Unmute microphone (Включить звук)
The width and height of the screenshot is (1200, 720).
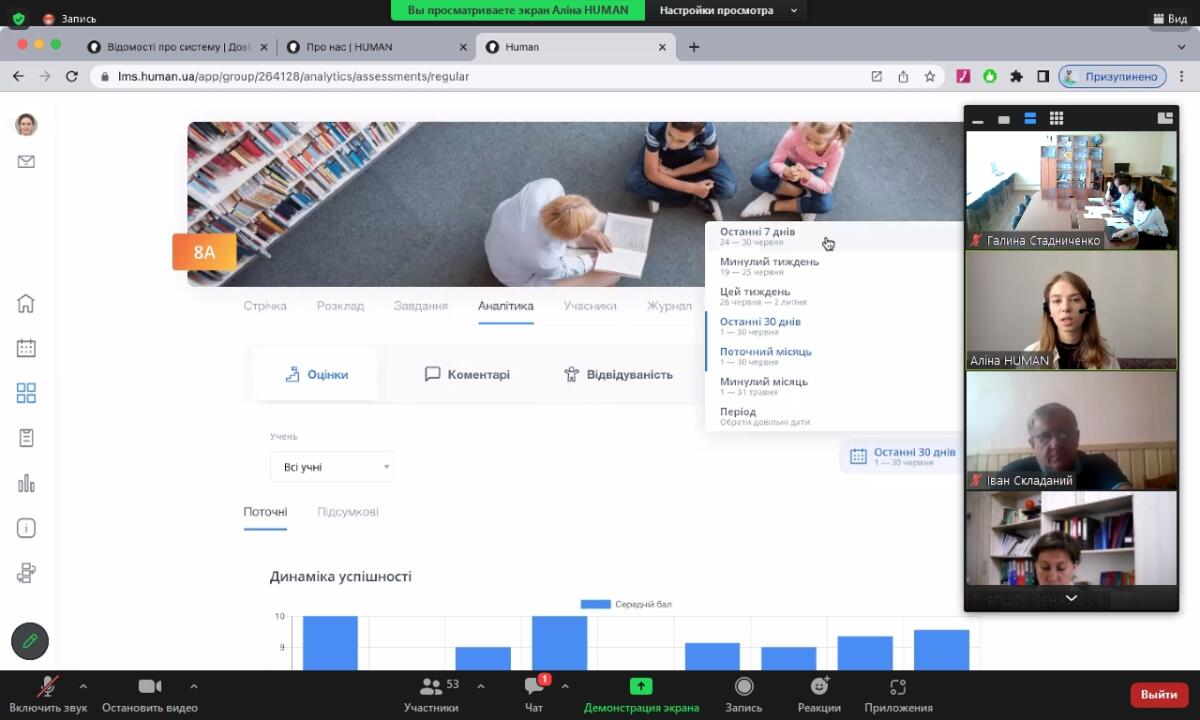[48, 694]
